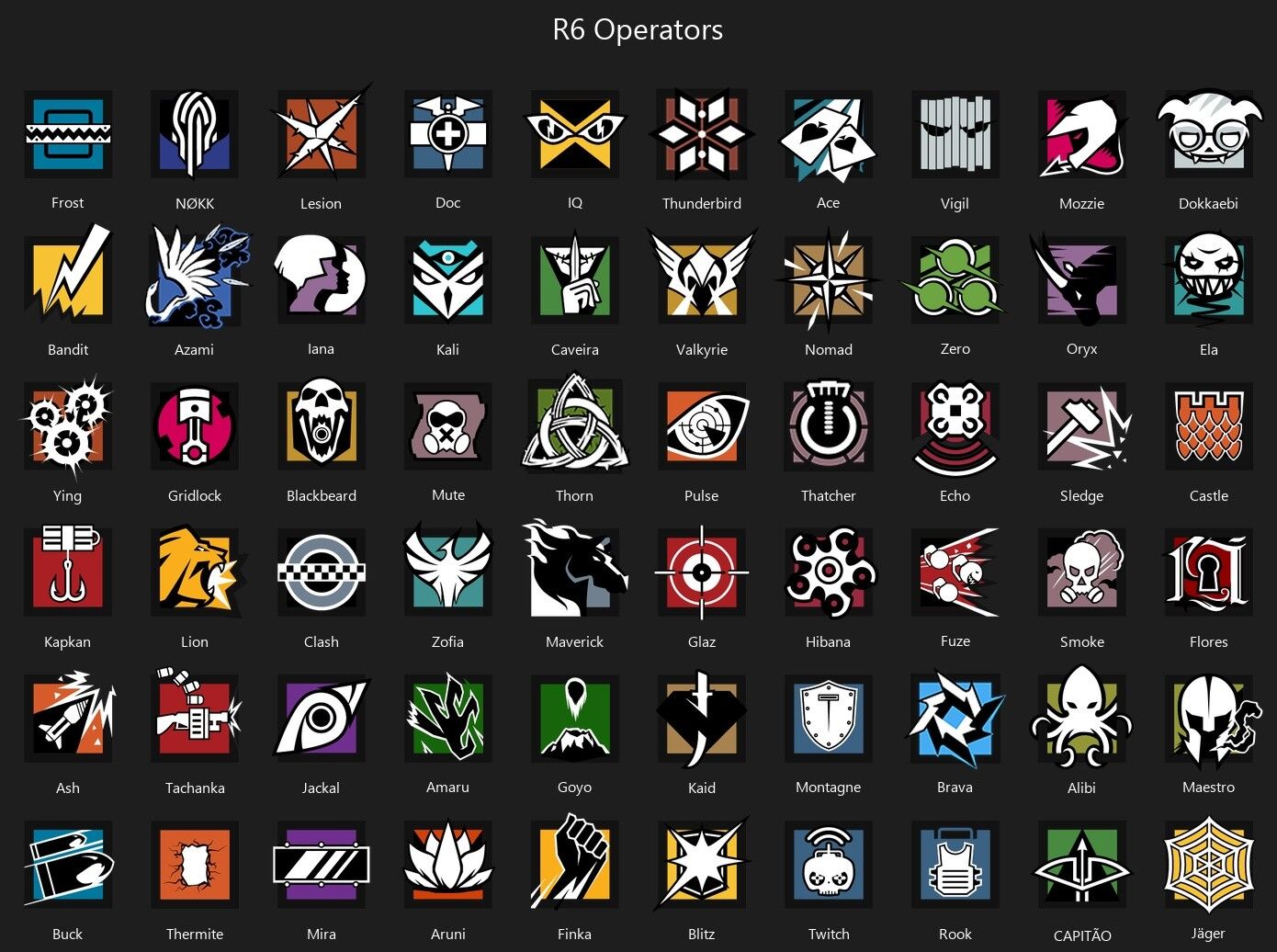Click the R6 Operators title heading
Viewport: 1277px width, 952px height.
[638, 29]
